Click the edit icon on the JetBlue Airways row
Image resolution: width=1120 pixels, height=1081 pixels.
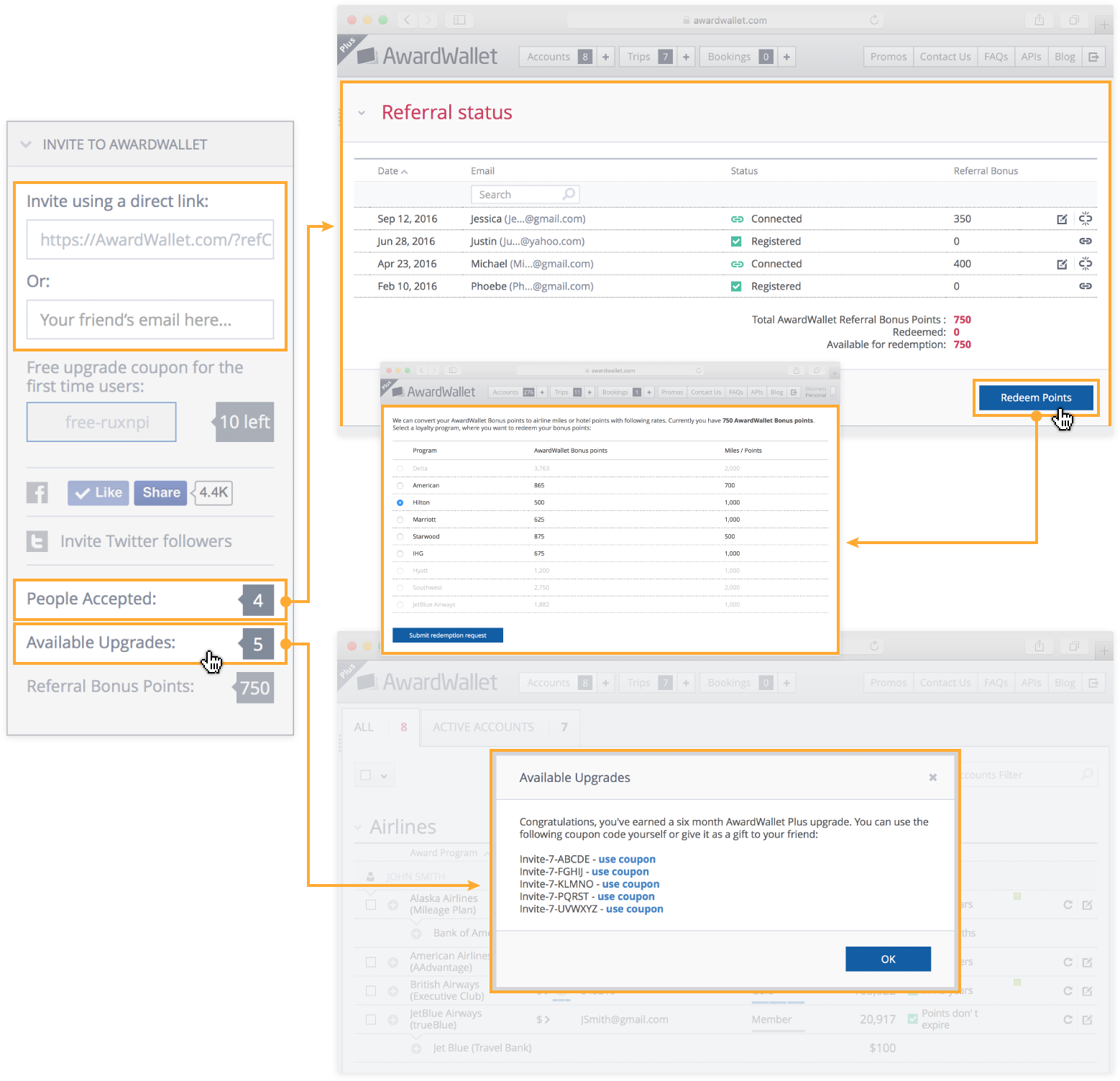point(1087,1020)
